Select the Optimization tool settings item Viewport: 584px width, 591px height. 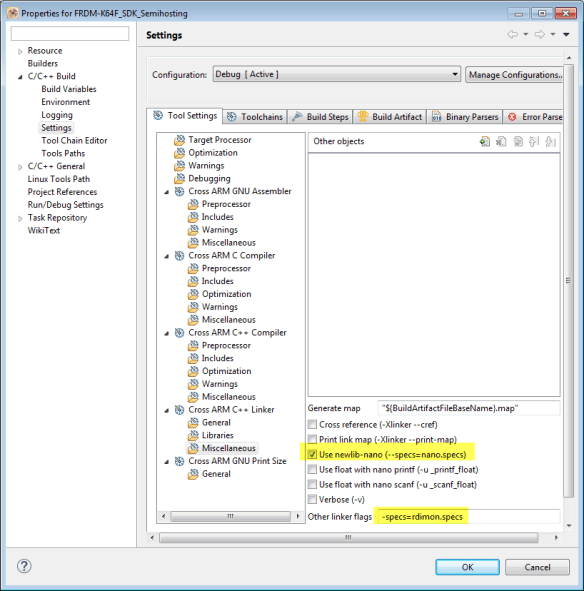coord(213,153)
